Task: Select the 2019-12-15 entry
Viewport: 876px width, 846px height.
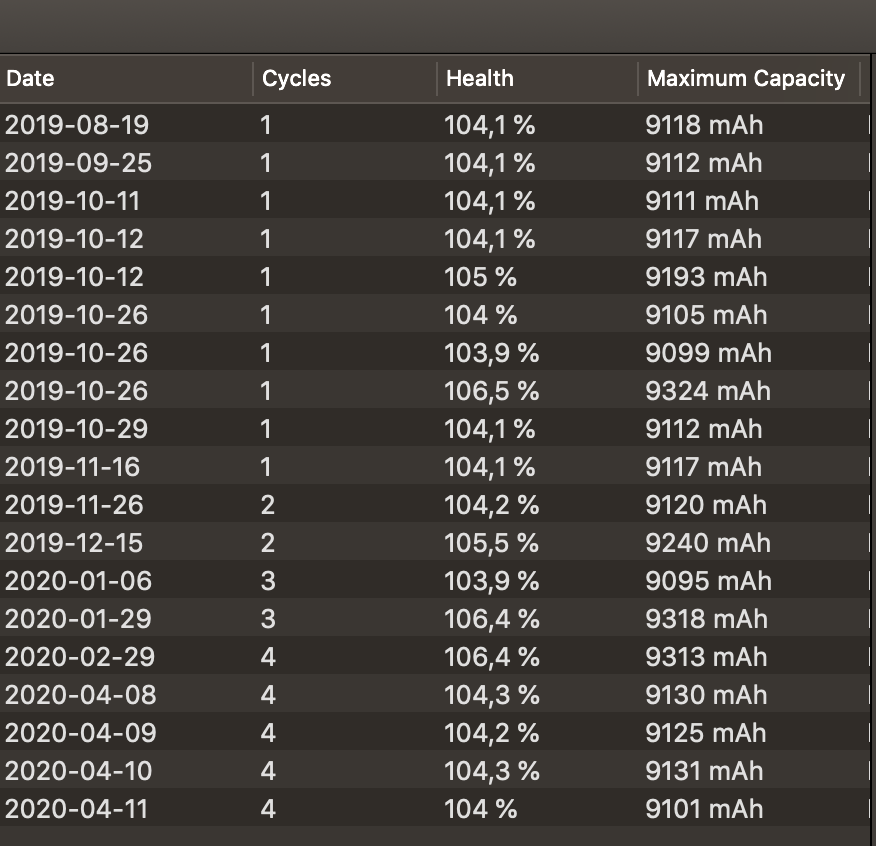Action: pyautogui.click(x=435, y=541)
